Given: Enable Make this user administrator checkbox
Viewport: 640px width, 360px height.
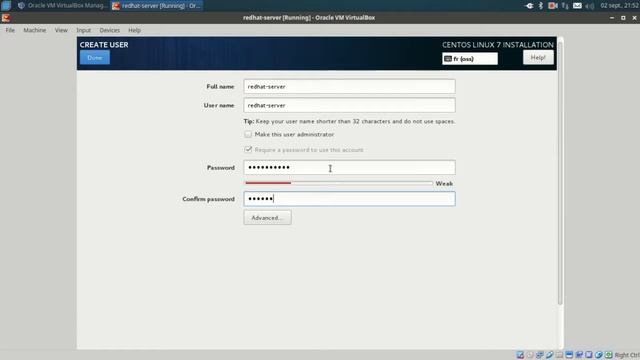Looking at the screenshot, I should click(x=248, y=134).
